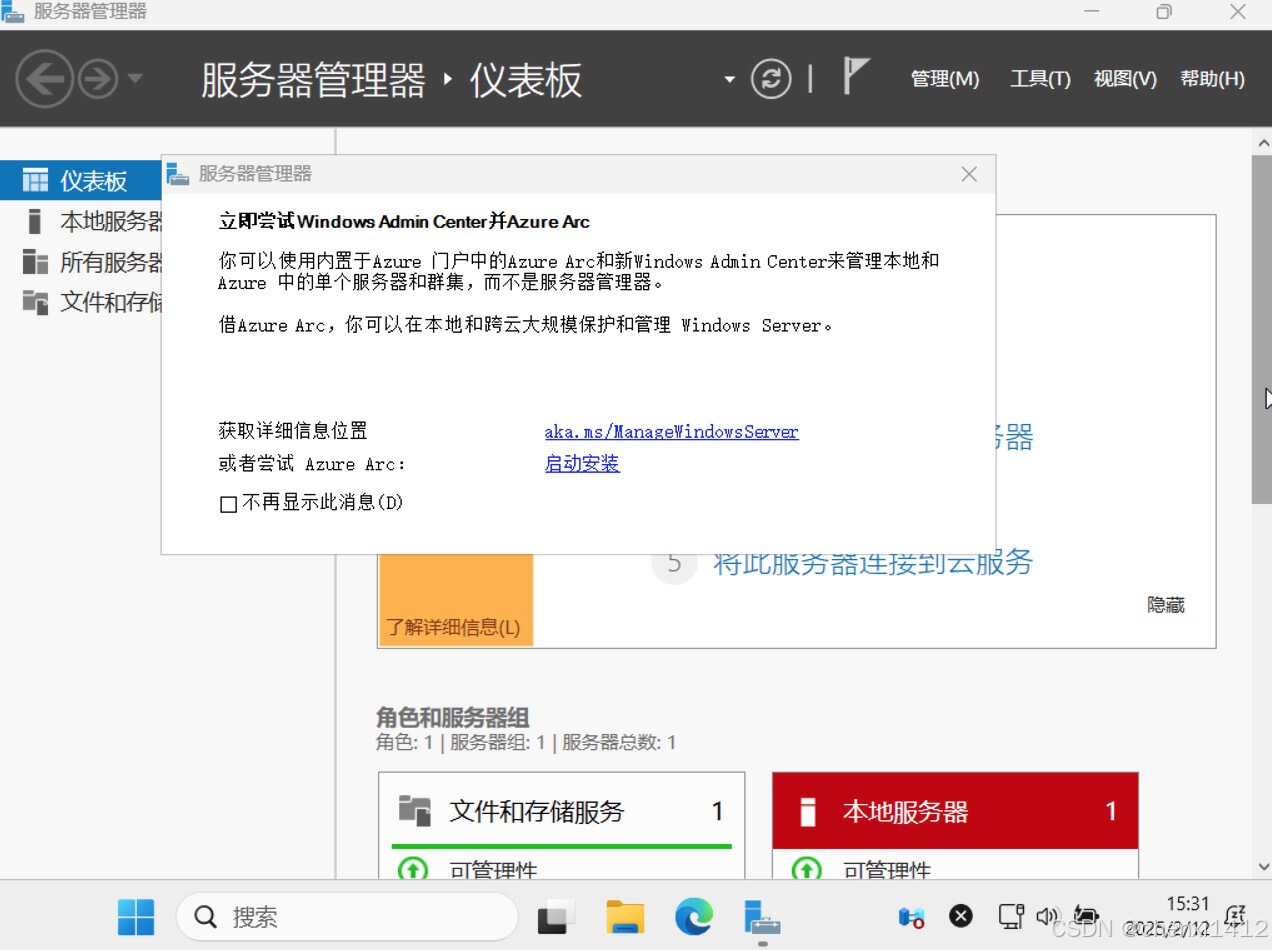Viewport: 1272px width, 950px height.
Task: Click the taskbar 搜索 search box
Action: pyautogui.click(x=347, y=917)
